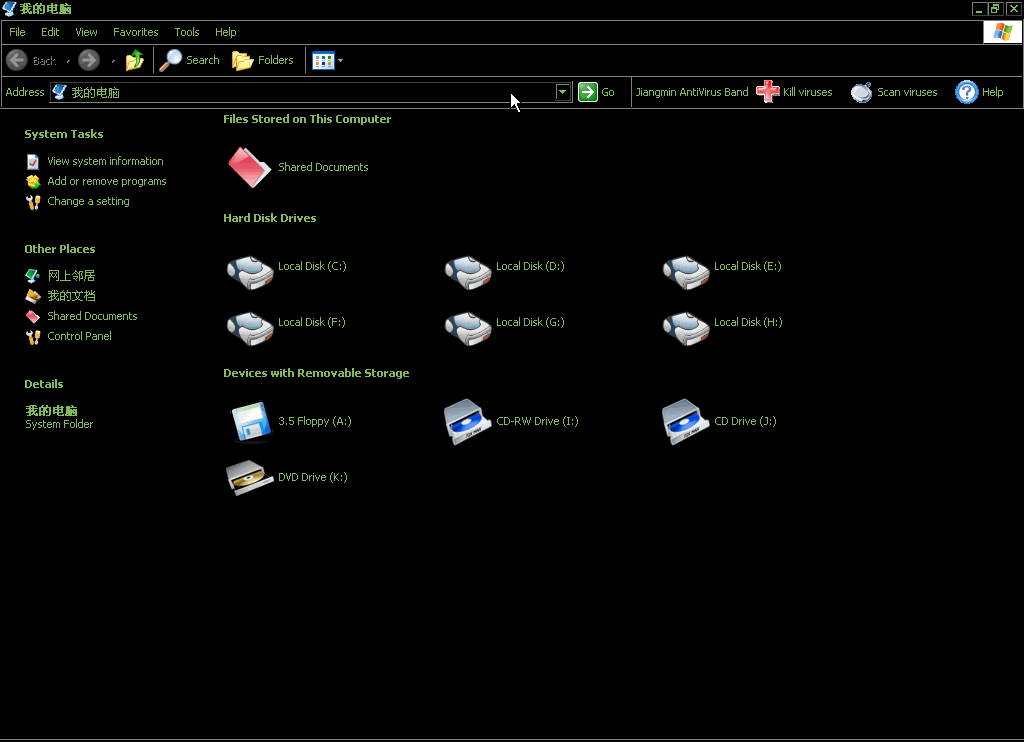Click the Up folder toolbar icon
Image resolution: width=1024 pixels, height=742 pixels.
point(135,61)
